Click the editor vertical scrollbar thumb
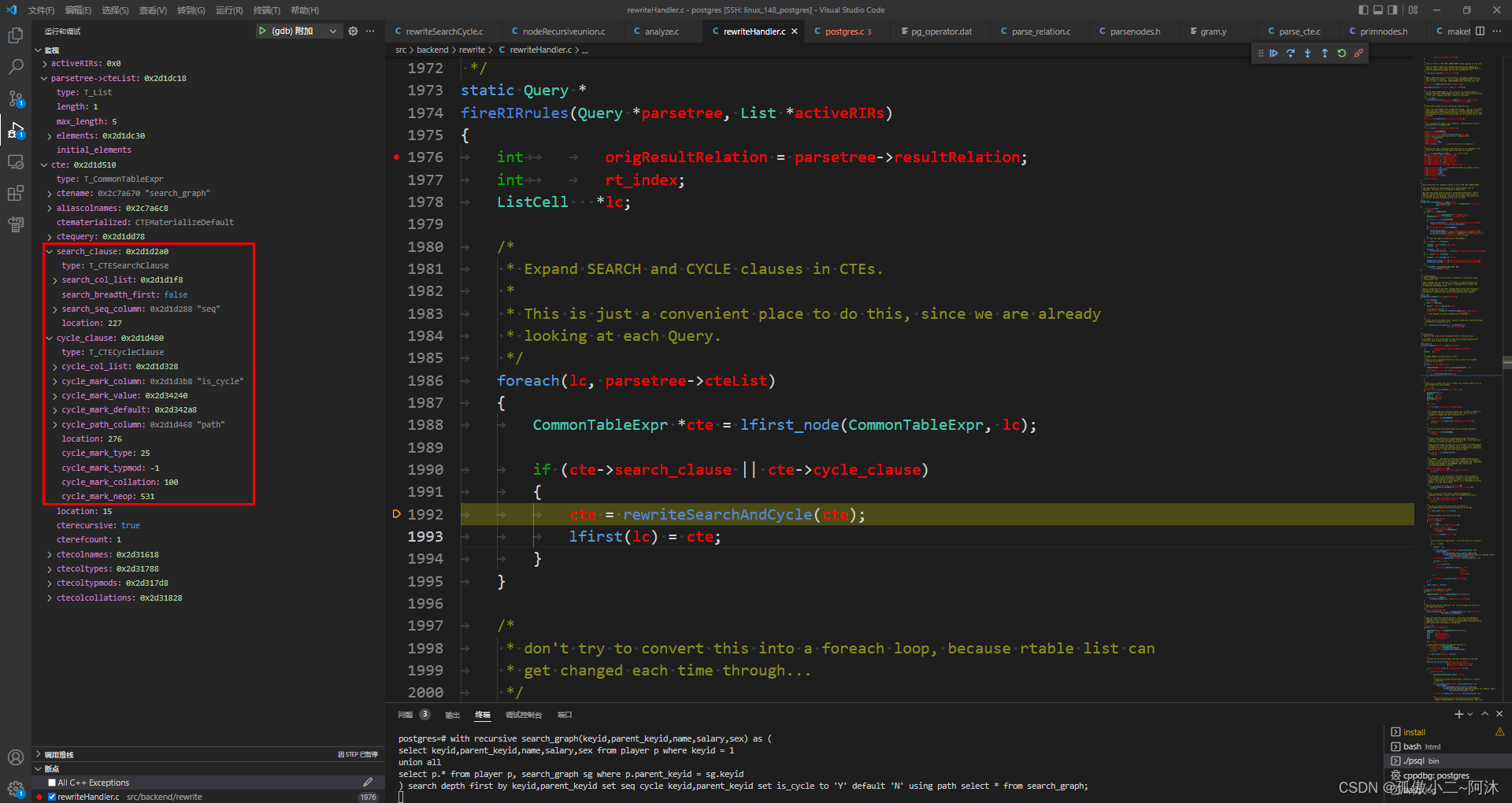1512x803 pixels. (1507, 363)
